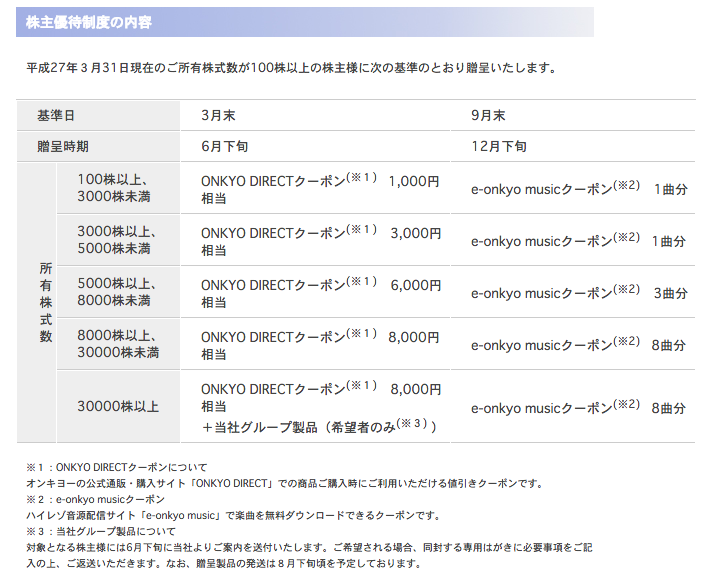Click the 基準日 row header
This screenshot has height=572, width=712.
(98, 115)
